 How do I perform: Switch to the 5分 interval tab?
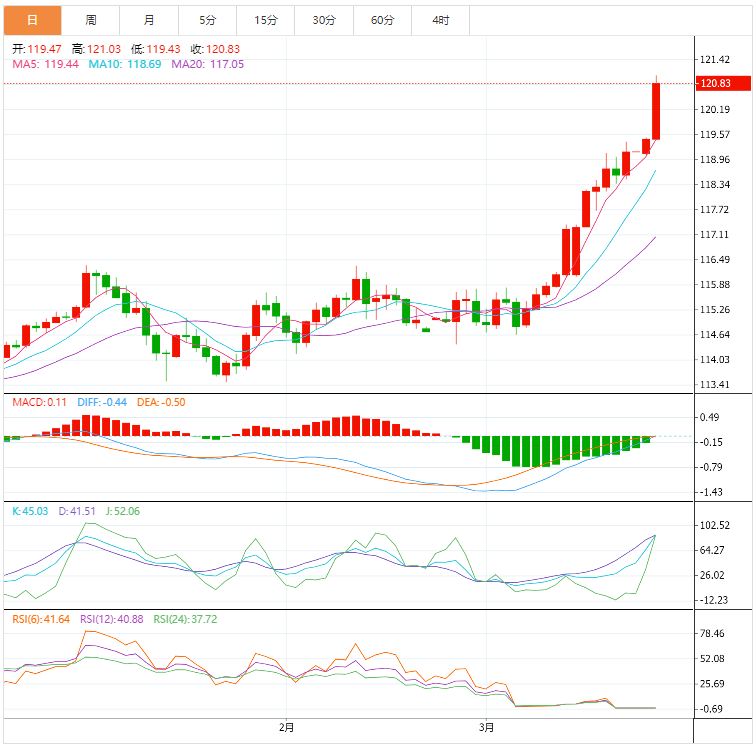[x=207, y=20]
